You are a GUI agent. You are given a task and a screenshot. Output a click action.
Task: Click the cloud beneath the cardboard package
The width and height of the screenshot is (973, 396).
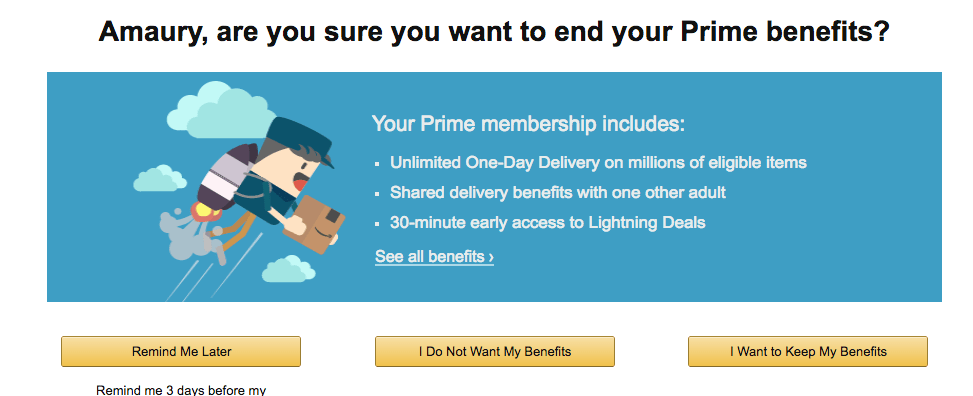pos(289,269)
